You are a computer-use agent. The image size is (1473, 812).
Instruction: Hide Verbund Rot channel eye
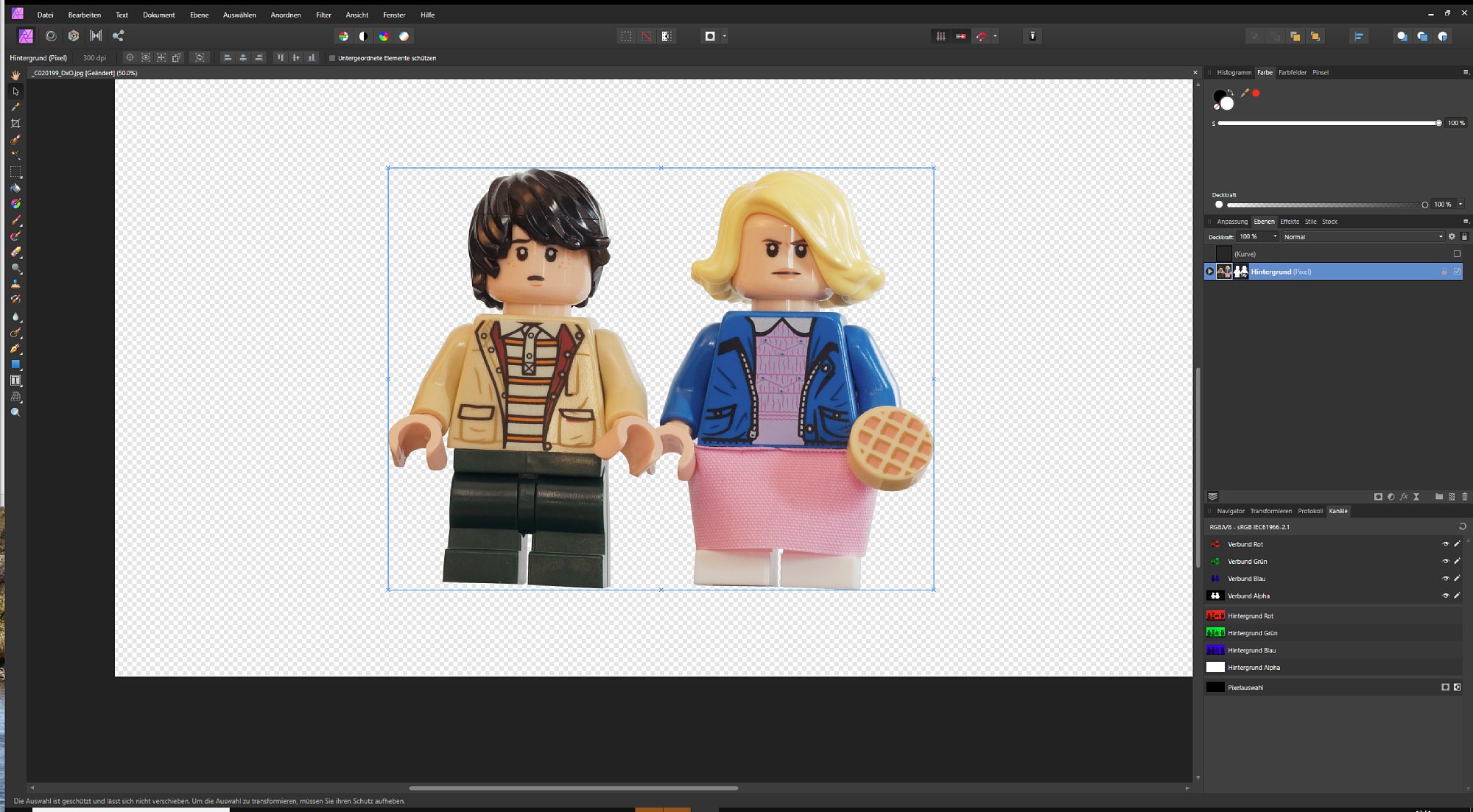[x=1445, y=545]
